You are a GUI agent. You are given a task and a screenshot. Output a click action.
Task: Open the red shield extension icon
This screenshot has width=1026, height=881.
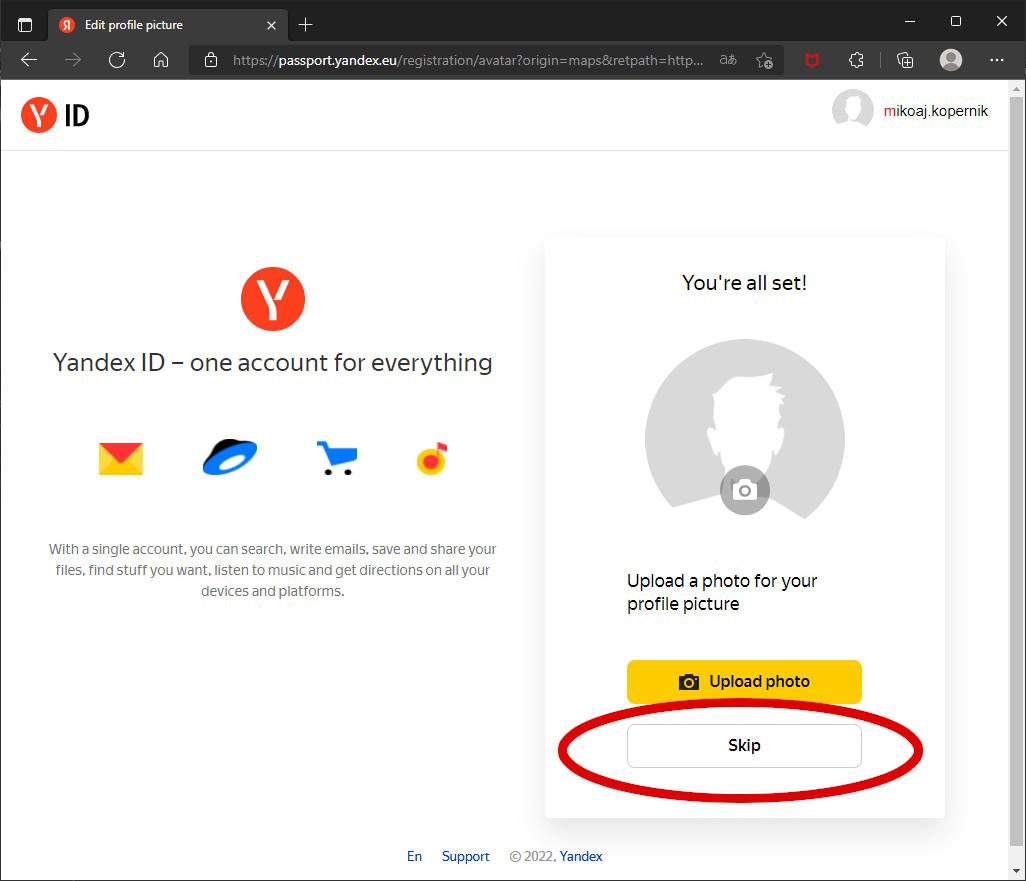pyautogui.click(x=812, y=60)
